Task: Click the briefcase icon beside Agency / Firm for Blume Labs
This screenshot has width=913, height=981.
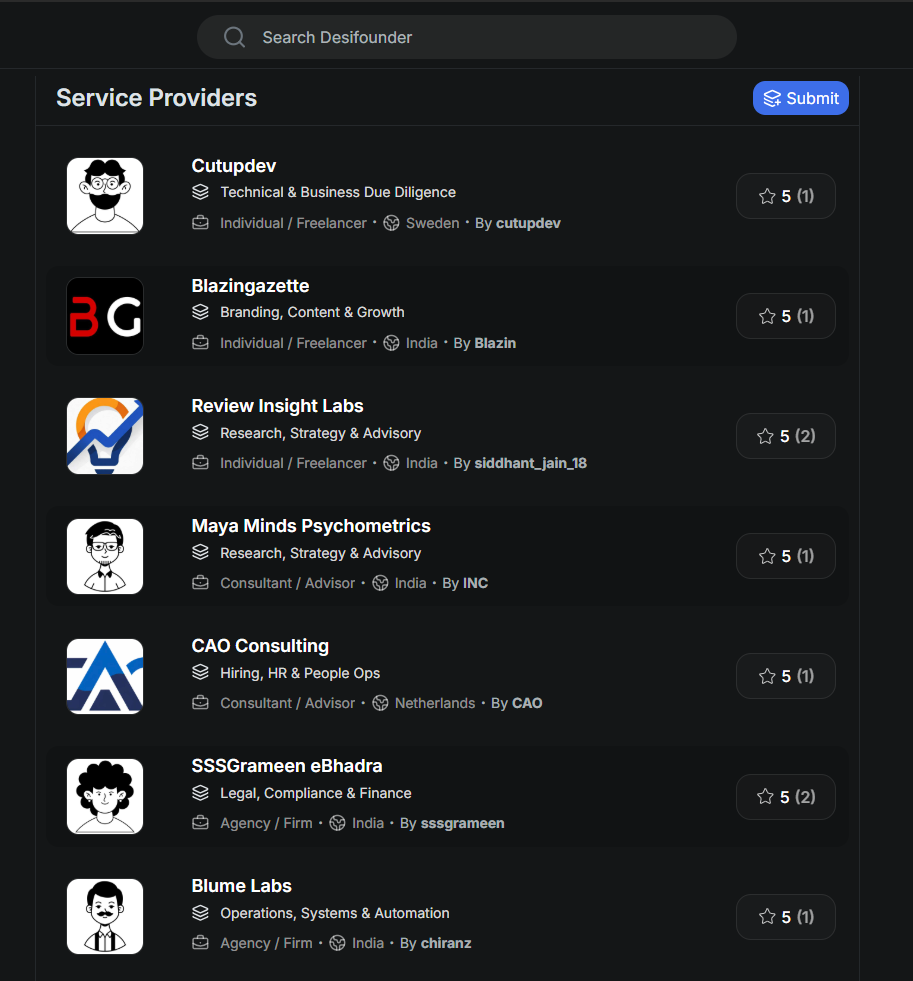Action: (200, 943)
